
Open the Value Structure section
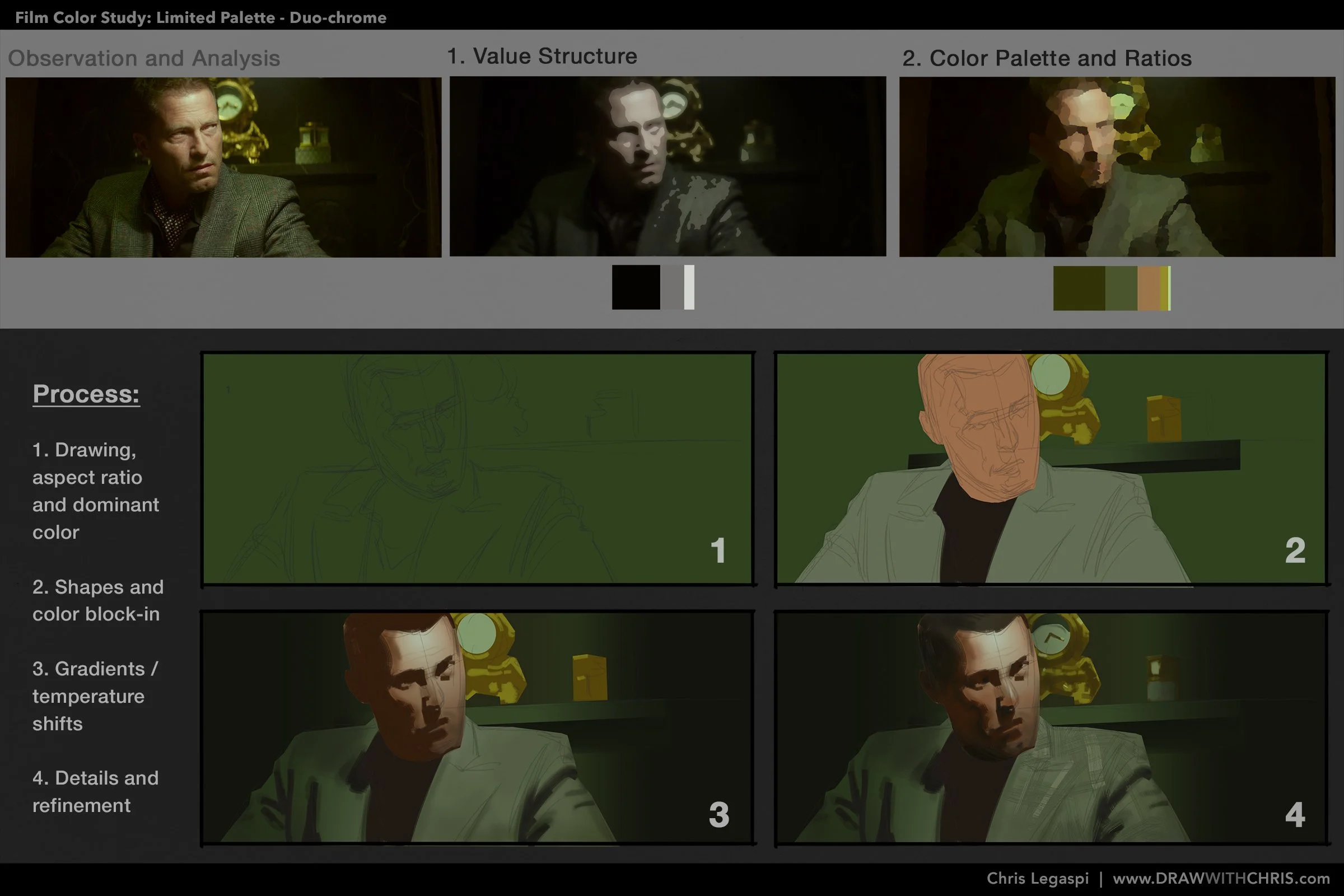[540, 56]
